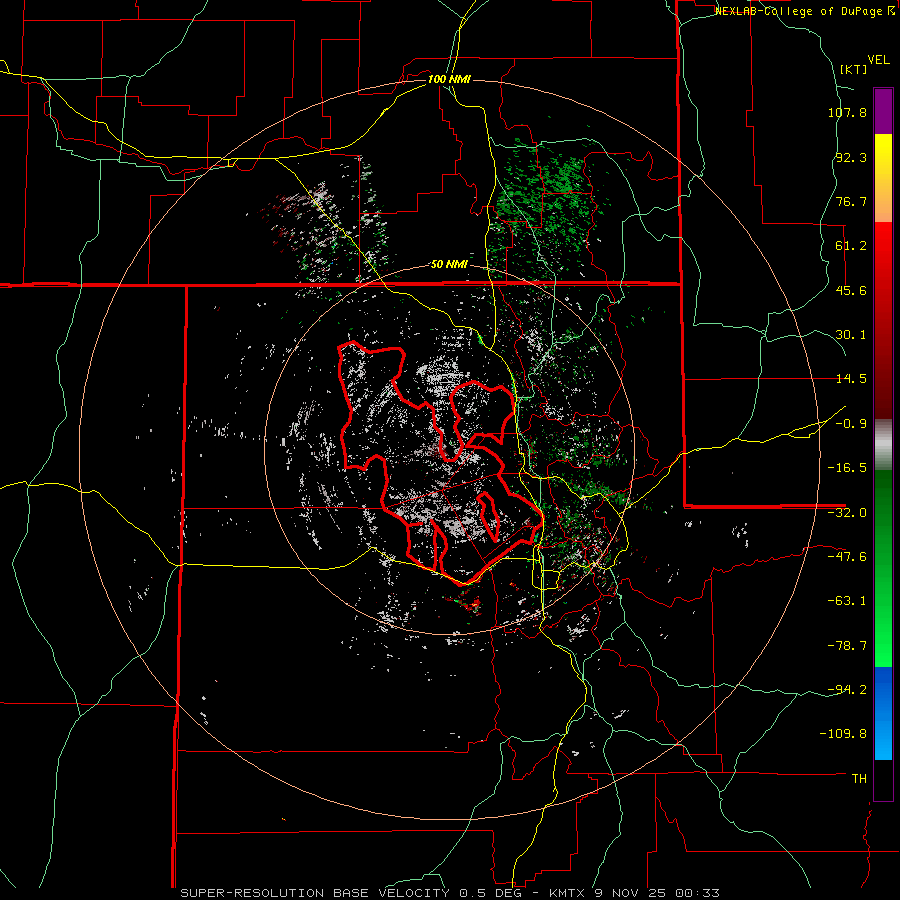The width and height of the screenshot is (900, 900).
Task: Click the 61.2 velocity scale value
Action: pyautogui.click(x=851, y=246)
